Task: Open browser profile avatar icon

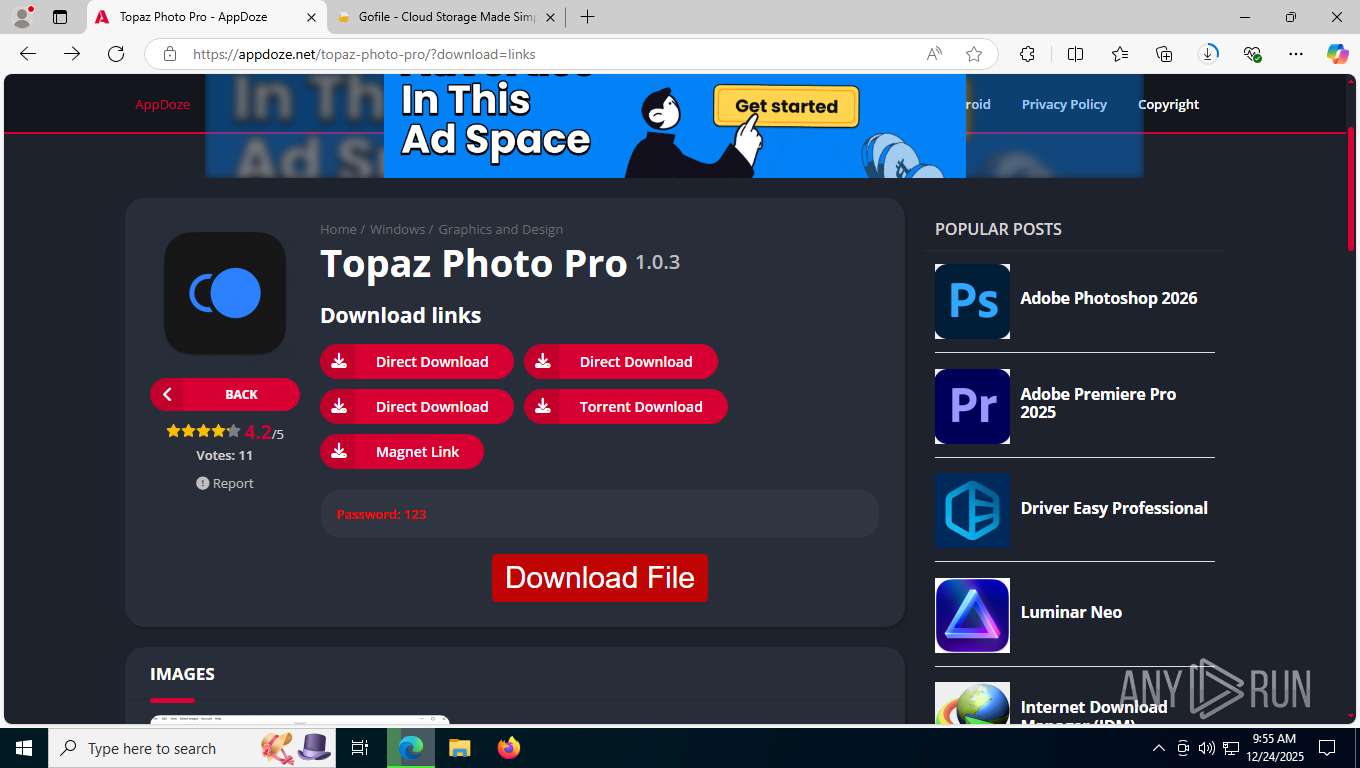Action: click(x=21, y=17)
